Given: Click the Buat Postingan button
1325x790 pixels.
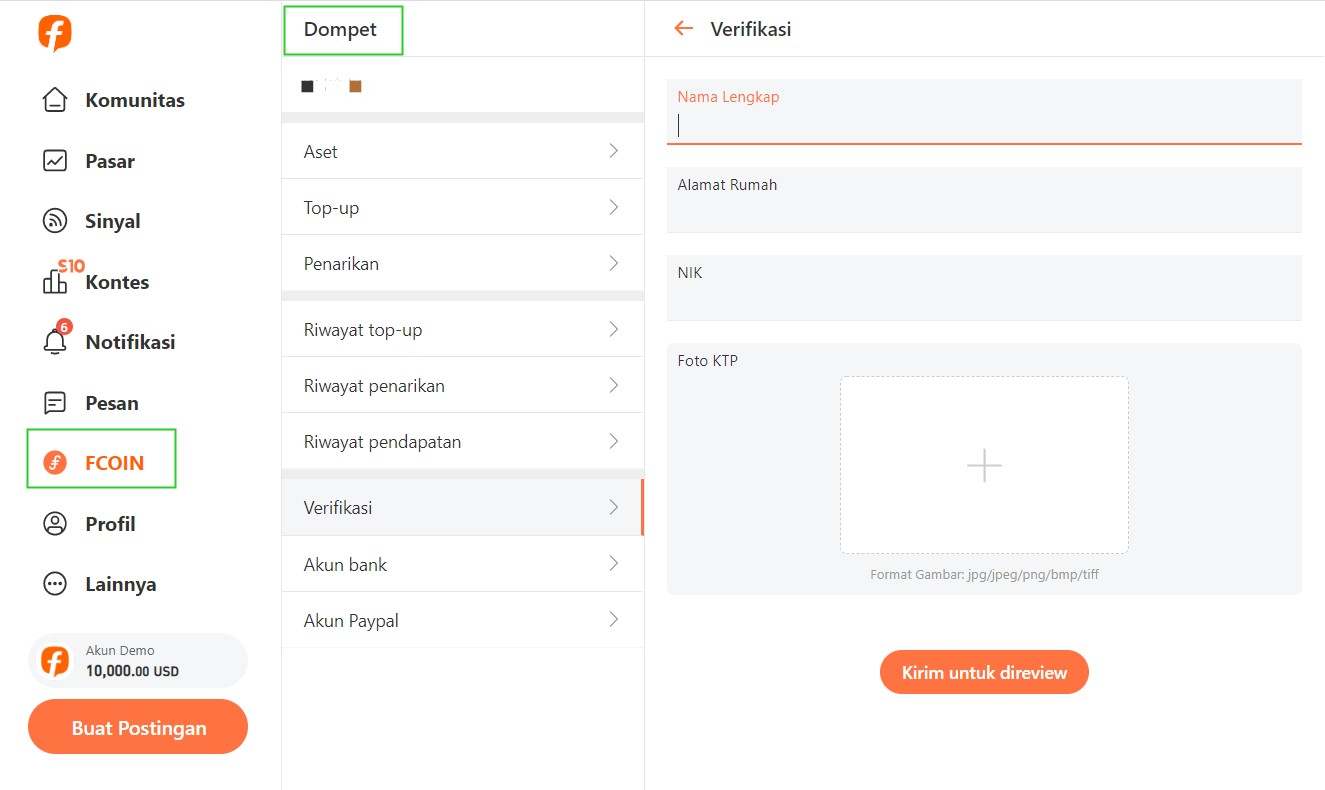Looking at the screenshot, I should (137, 727).
